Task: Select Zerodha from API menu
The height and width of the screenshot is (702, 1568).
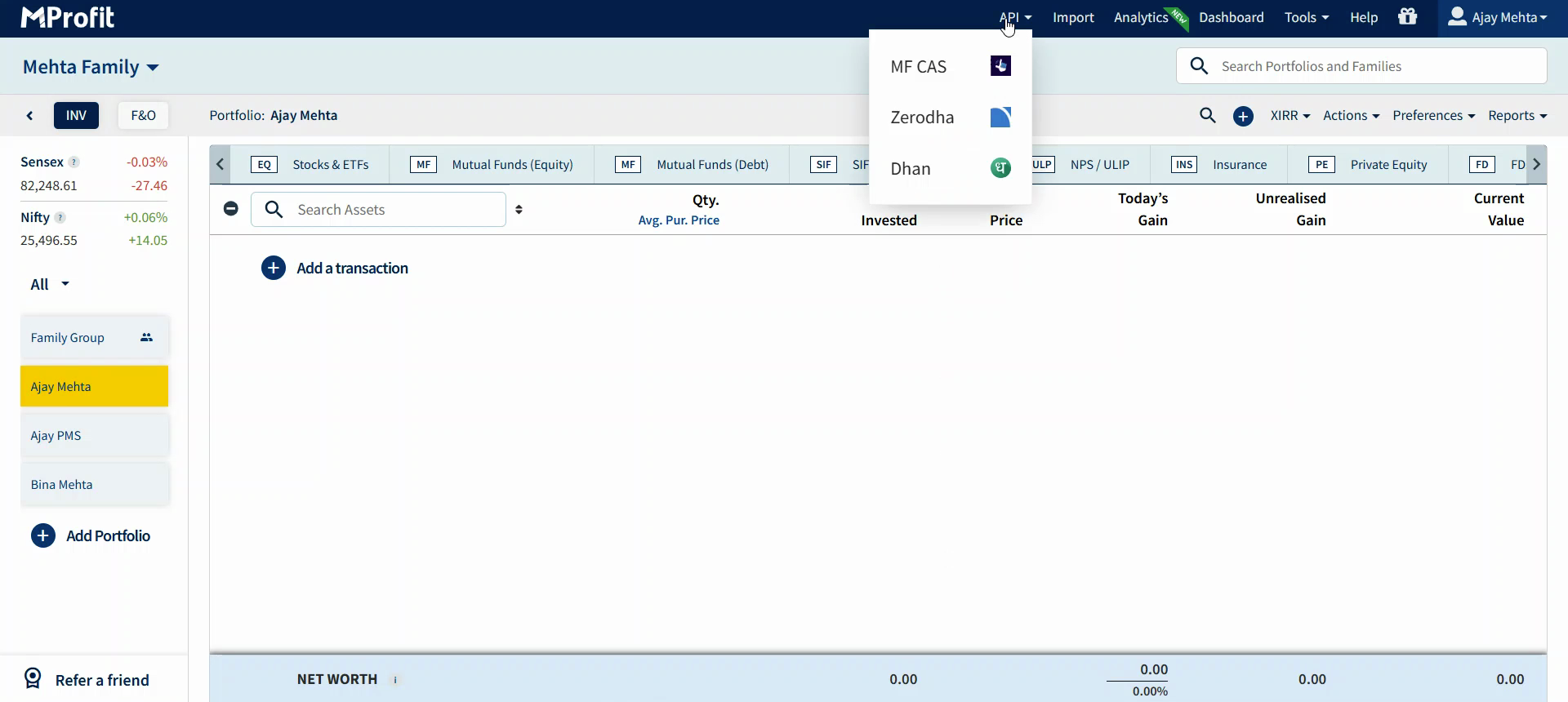Action: point(951,118)
